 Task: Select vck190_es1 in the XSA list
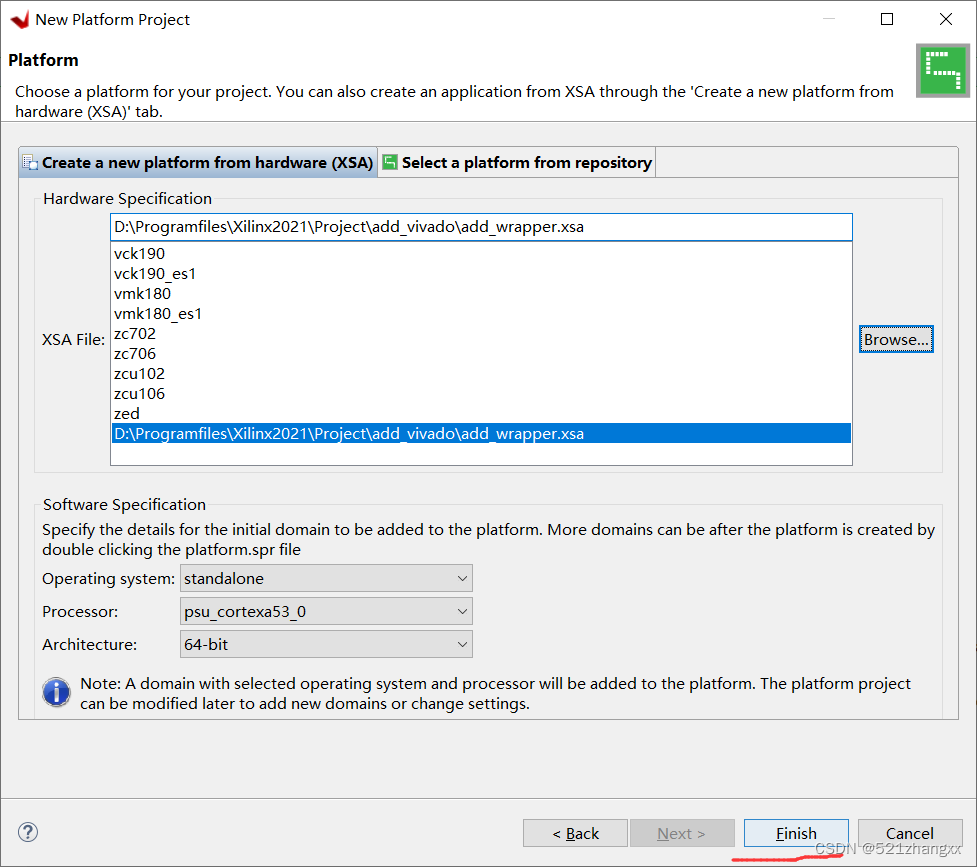click(481, 274)
